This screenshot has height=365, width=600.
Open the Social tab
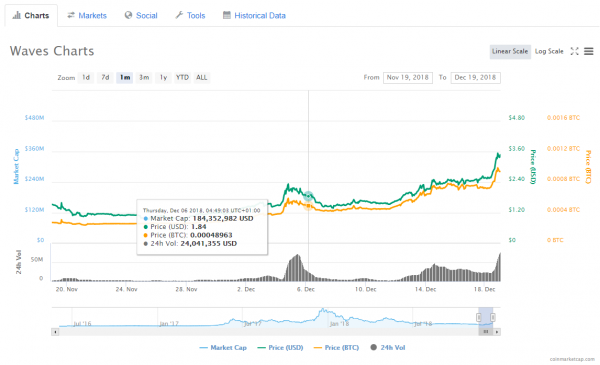pyautogui.click(x=141, y=16)
